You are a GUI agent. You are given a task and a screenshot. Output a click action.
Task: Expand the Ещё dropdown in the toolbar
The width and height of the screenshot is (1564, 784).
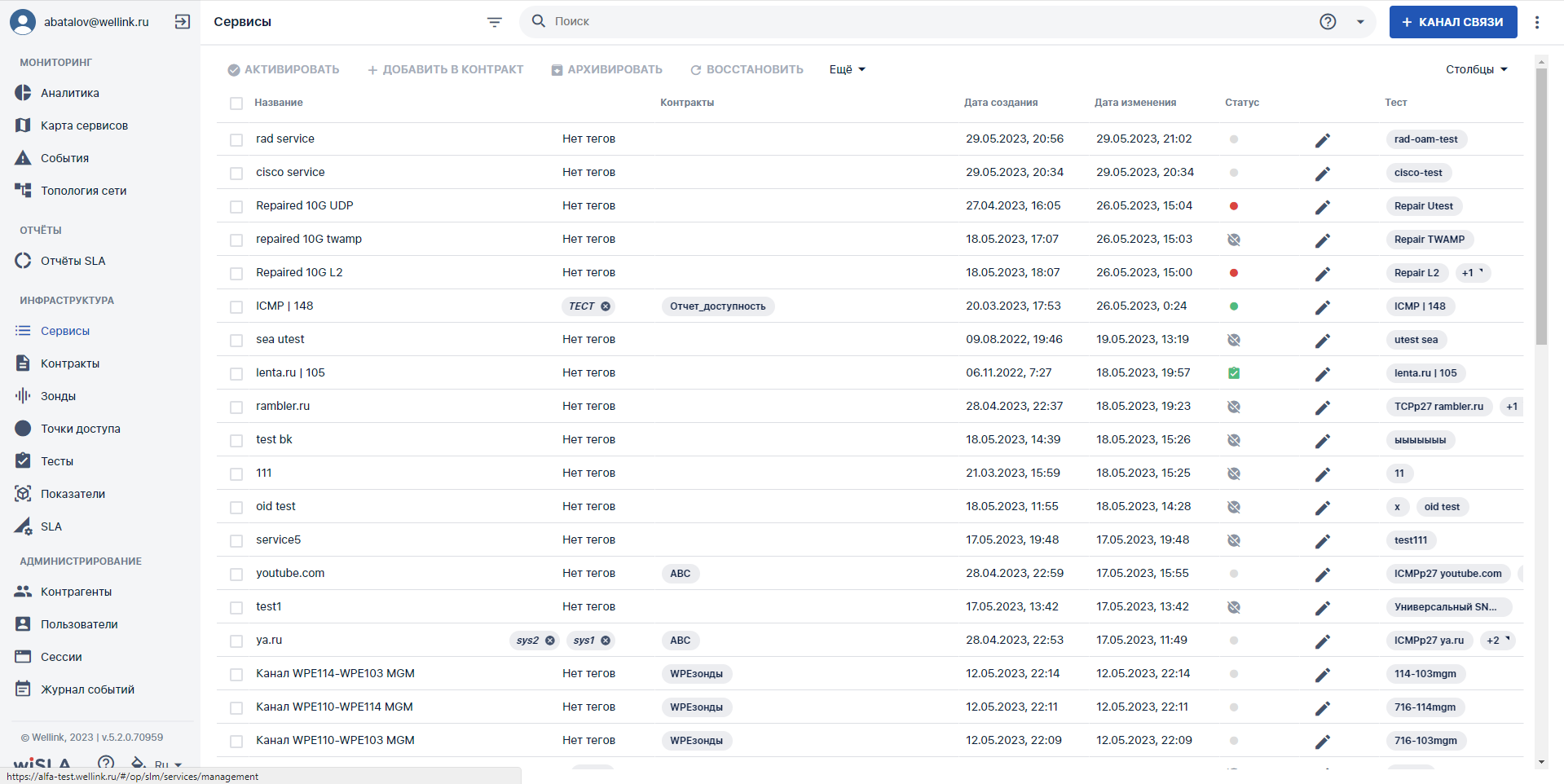pos(848,69)
